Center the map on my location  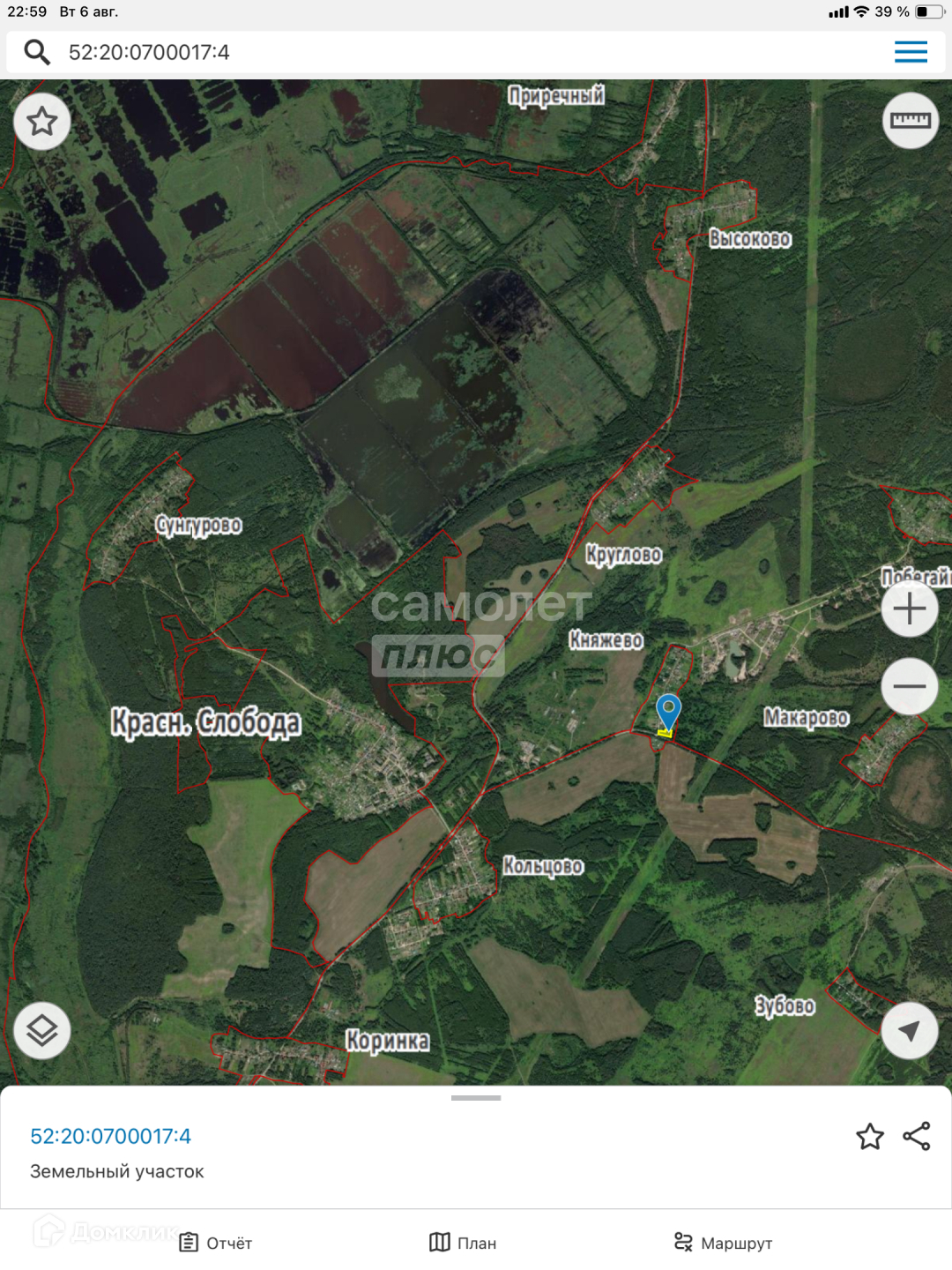pos(910,1030)
